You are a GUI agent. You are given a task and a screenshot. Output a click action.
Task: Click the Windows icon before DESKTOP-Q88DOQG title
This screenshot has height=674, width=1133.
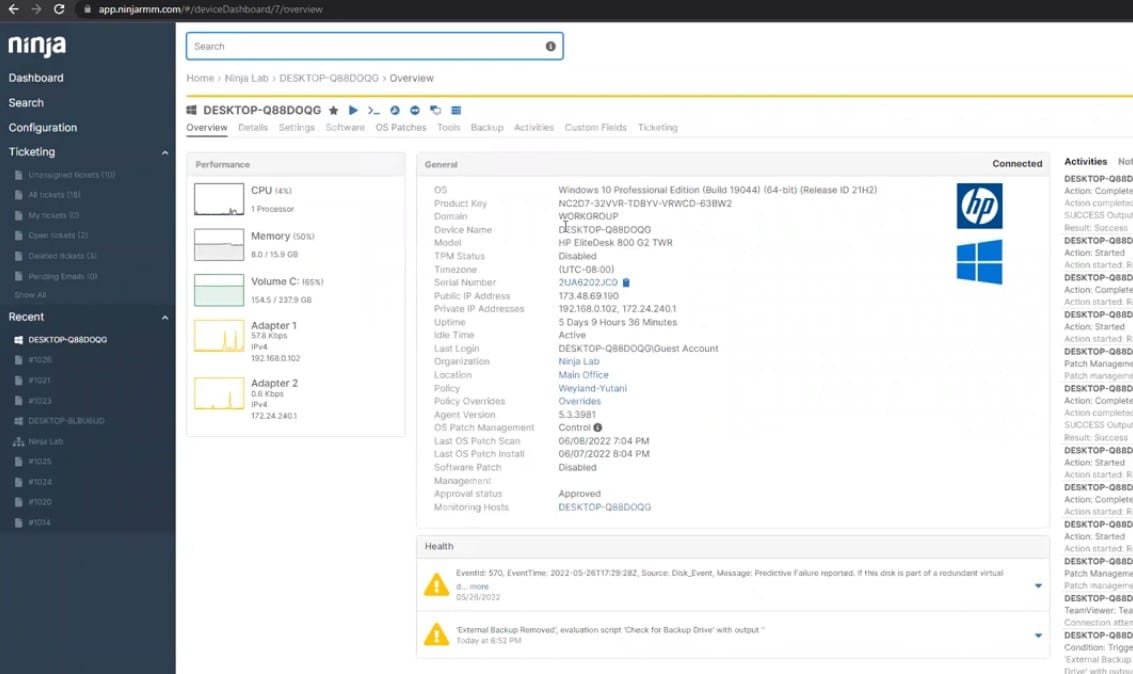191,111
